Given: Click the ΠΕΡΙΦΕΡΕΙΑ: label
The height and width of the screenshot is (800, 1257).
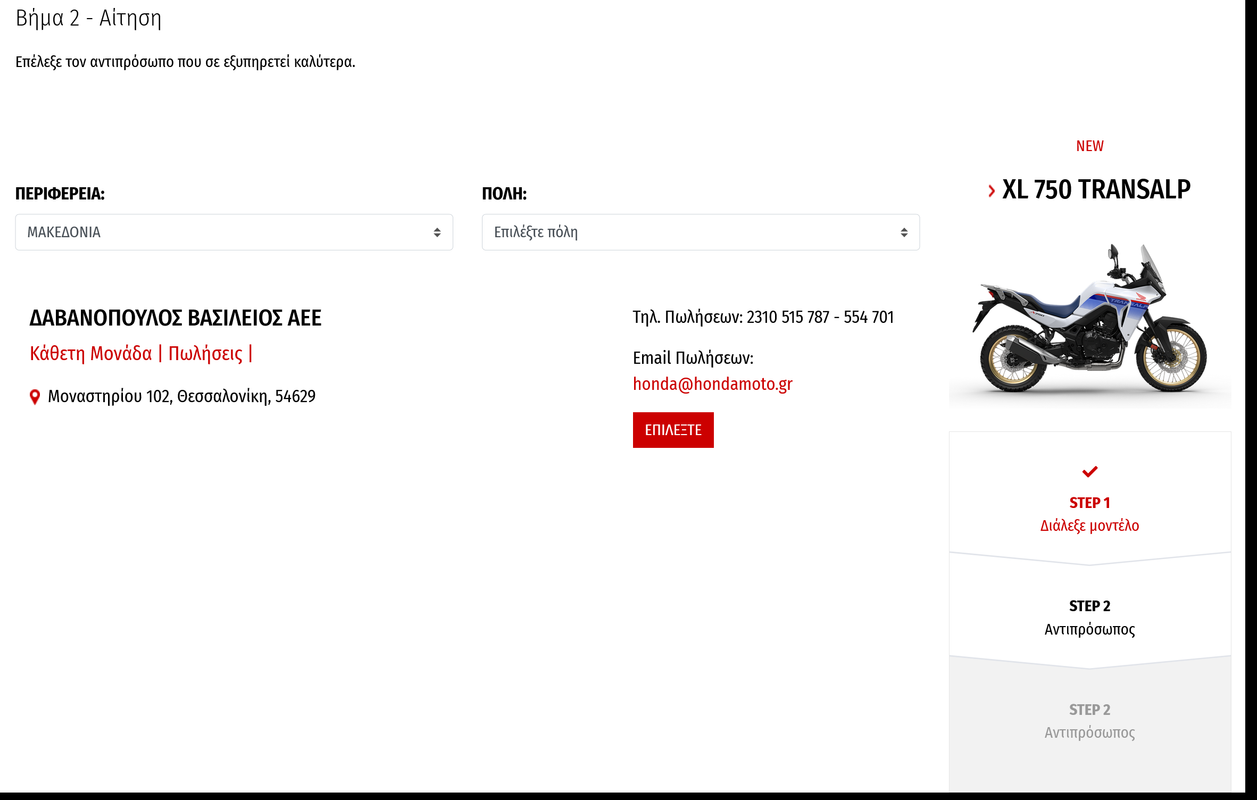Looking at the screenshot, I should pos(60,193).
